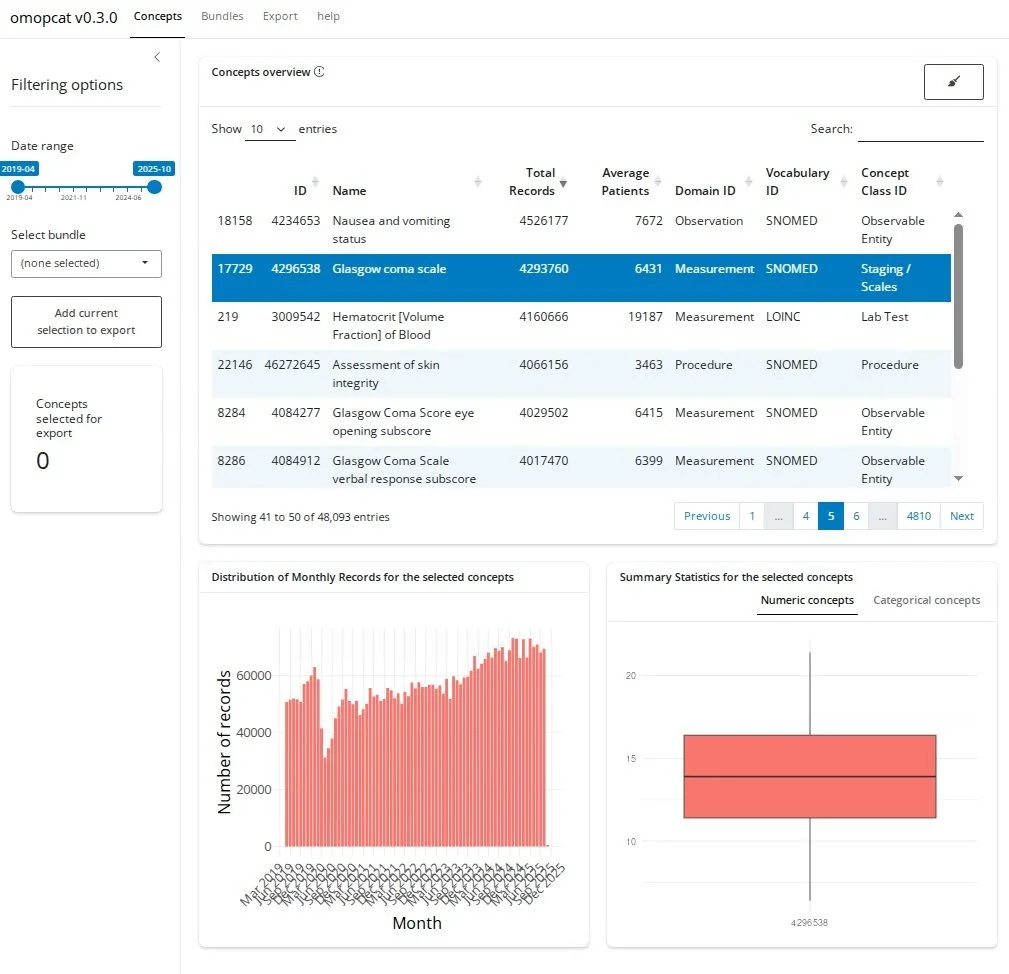Click the Staging / Scales cell

click(885, 278)
